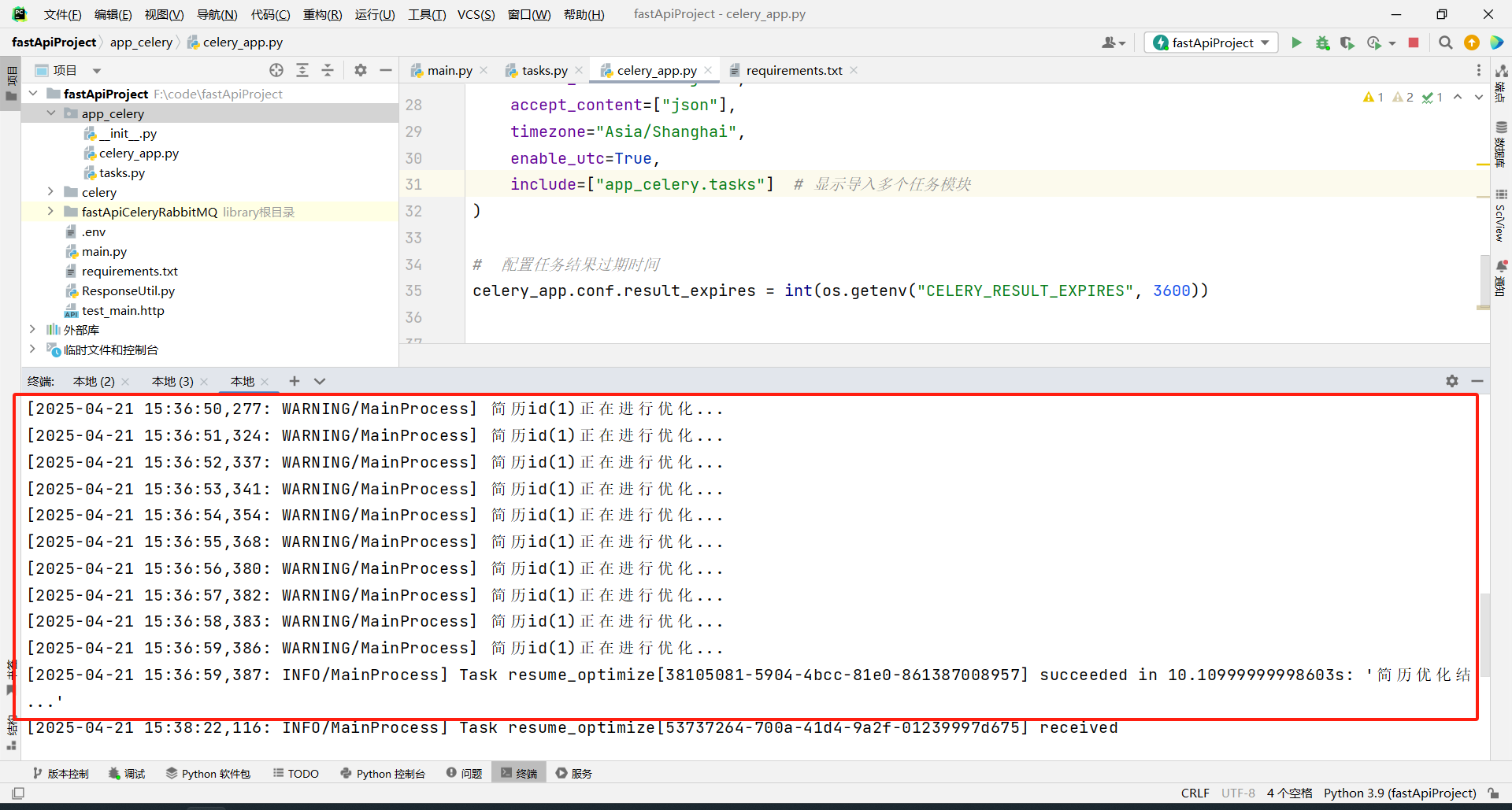This screenshot has height=810, width=1512.
Task: Open the TODO tool window
Action: [x=296, y=774]
